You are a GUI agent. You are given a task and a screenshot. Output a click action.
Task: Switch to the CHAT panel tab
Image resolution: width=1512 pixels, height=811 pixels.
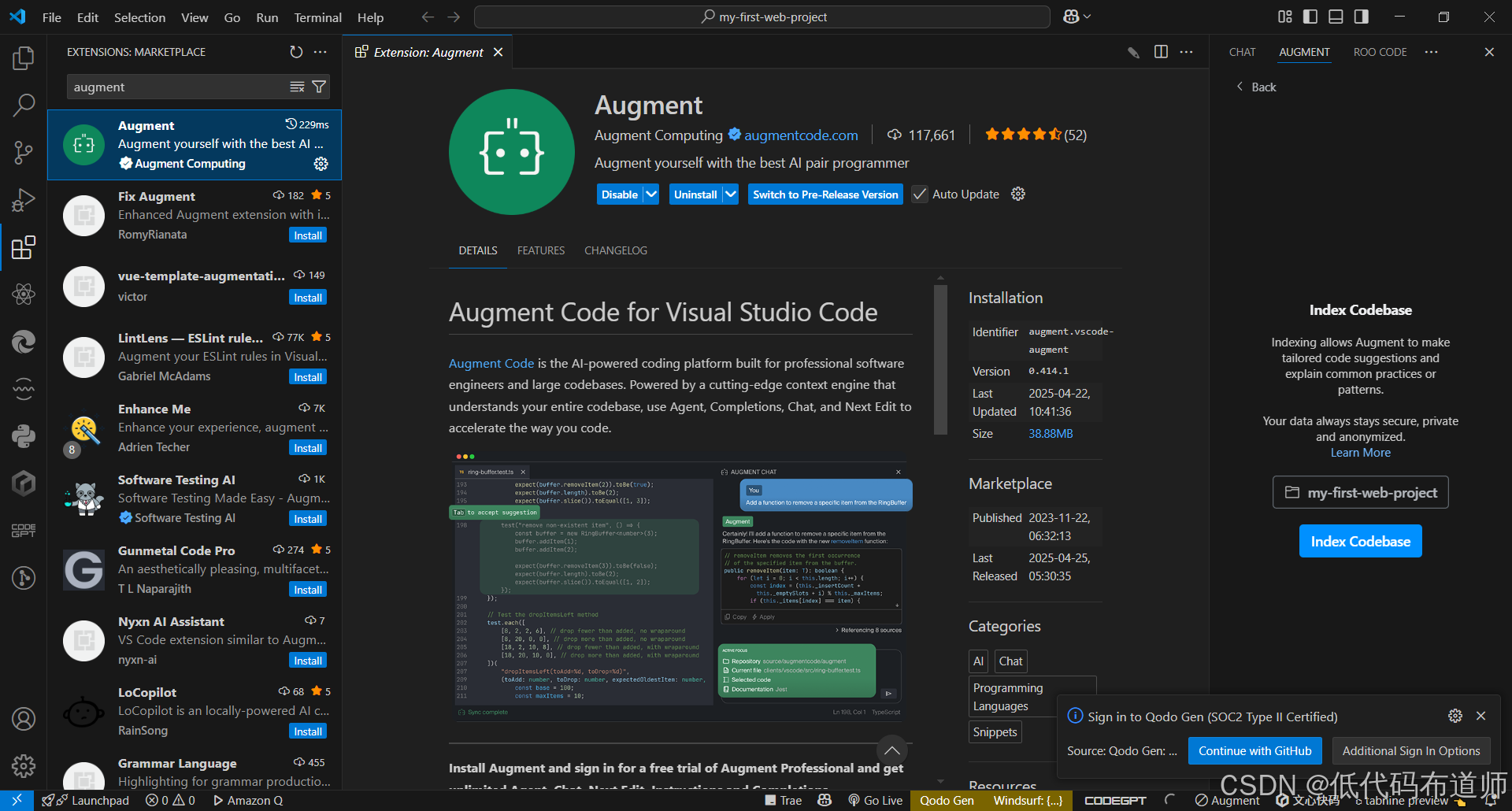[x=1242, y=52]
